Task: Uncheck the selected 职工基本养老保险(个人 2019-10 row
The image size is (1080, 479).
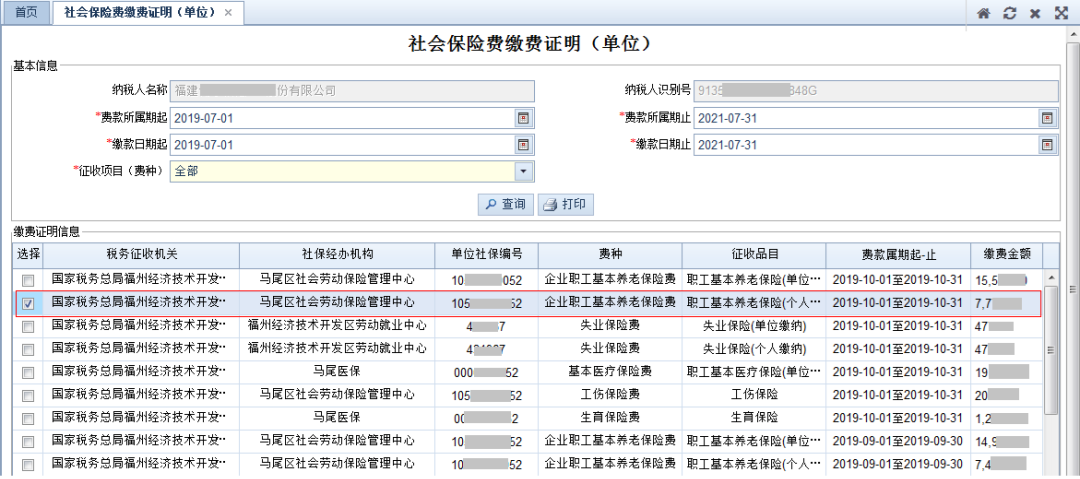Action: tap(28, 303)
